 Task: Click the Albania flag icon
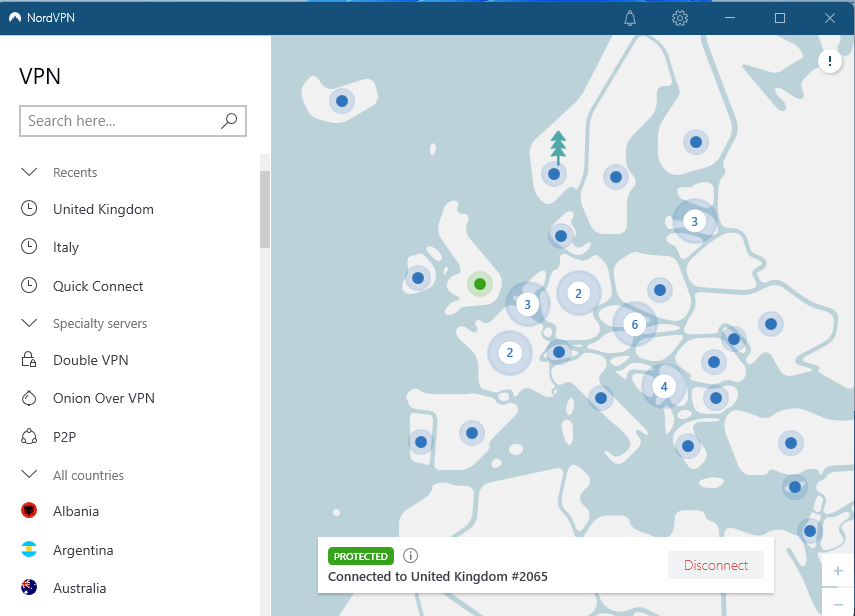click(x=29, y=510)
